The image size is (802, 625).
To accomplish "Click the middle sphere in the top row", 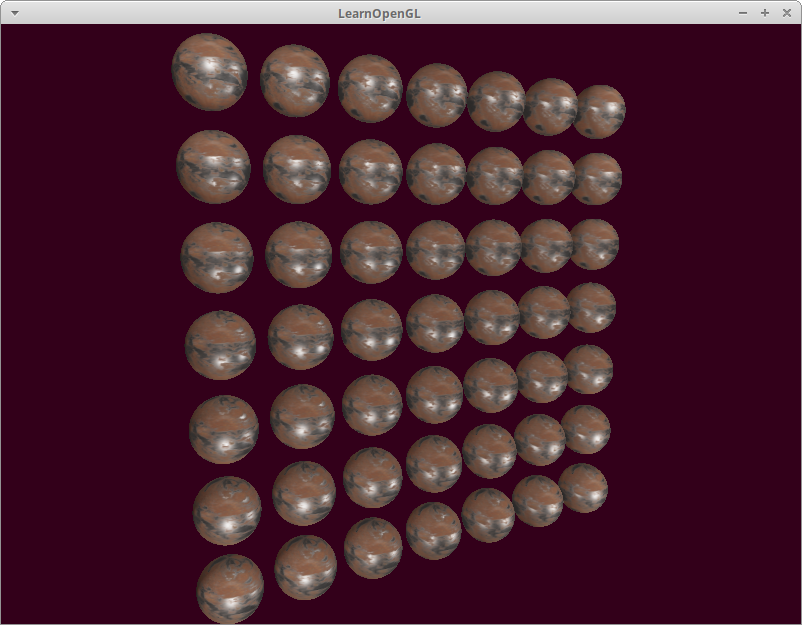I will click(x=436, y=95).
